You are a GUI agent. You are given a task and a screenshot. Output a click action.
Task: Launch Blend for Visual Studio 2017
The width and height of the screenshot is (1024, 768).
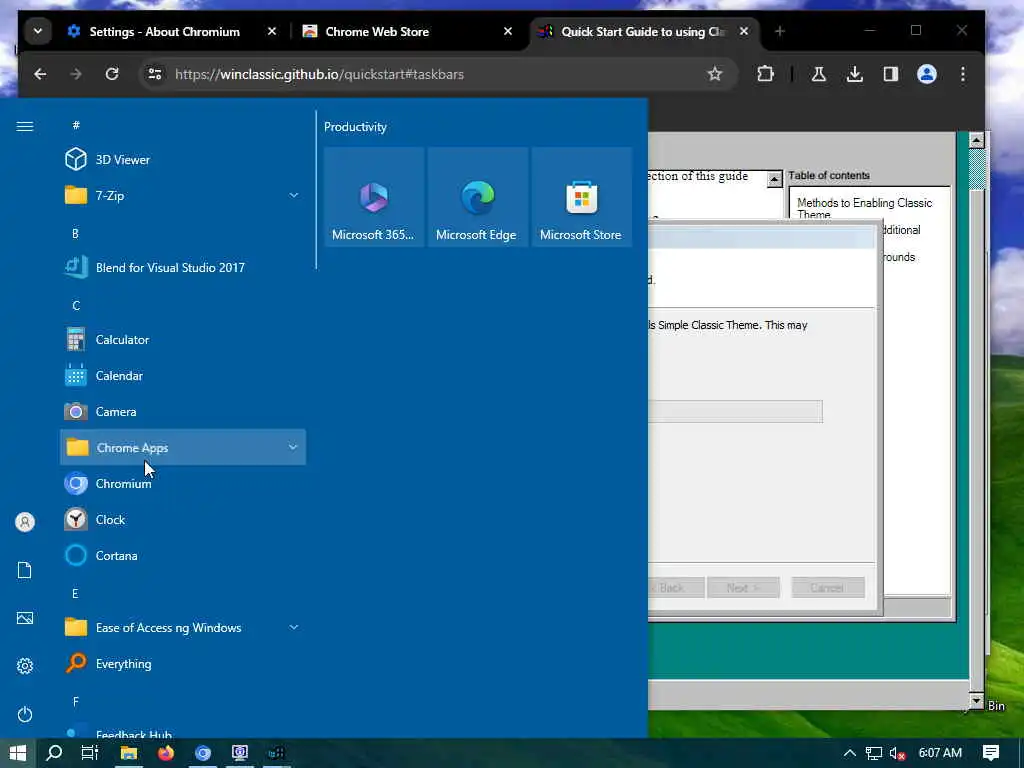click(183, 267)
